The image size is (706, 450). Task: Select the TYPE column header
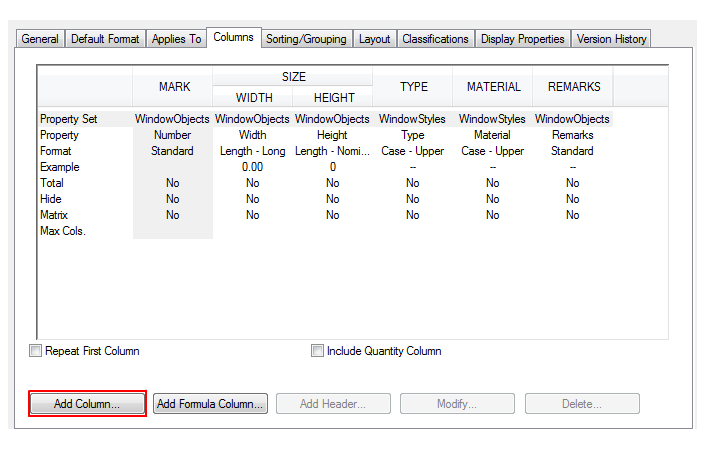[413, 87]
